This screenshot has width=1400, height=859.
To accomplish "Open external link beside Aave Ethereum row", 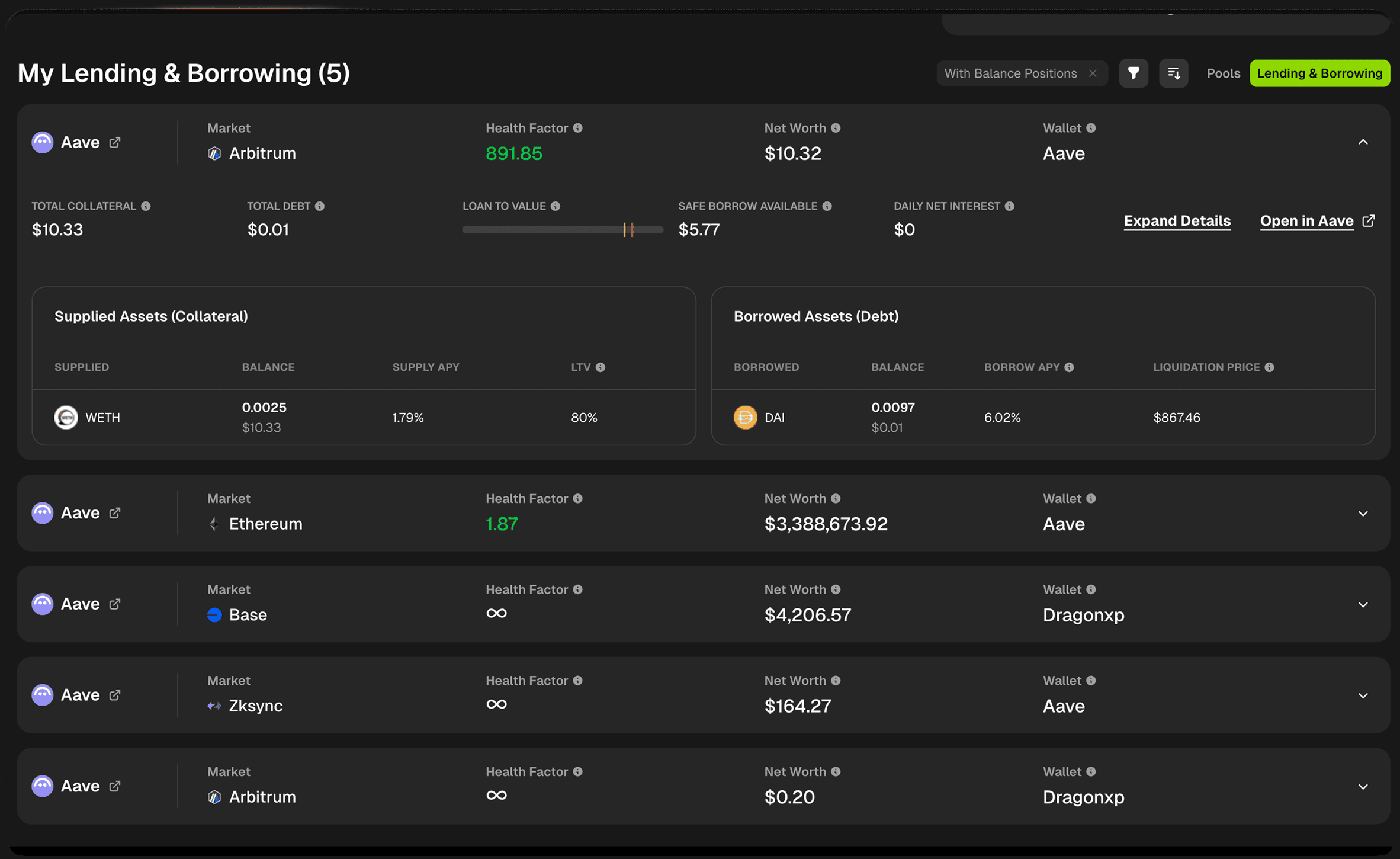I will pyautogui.click(x=115, y=513).
